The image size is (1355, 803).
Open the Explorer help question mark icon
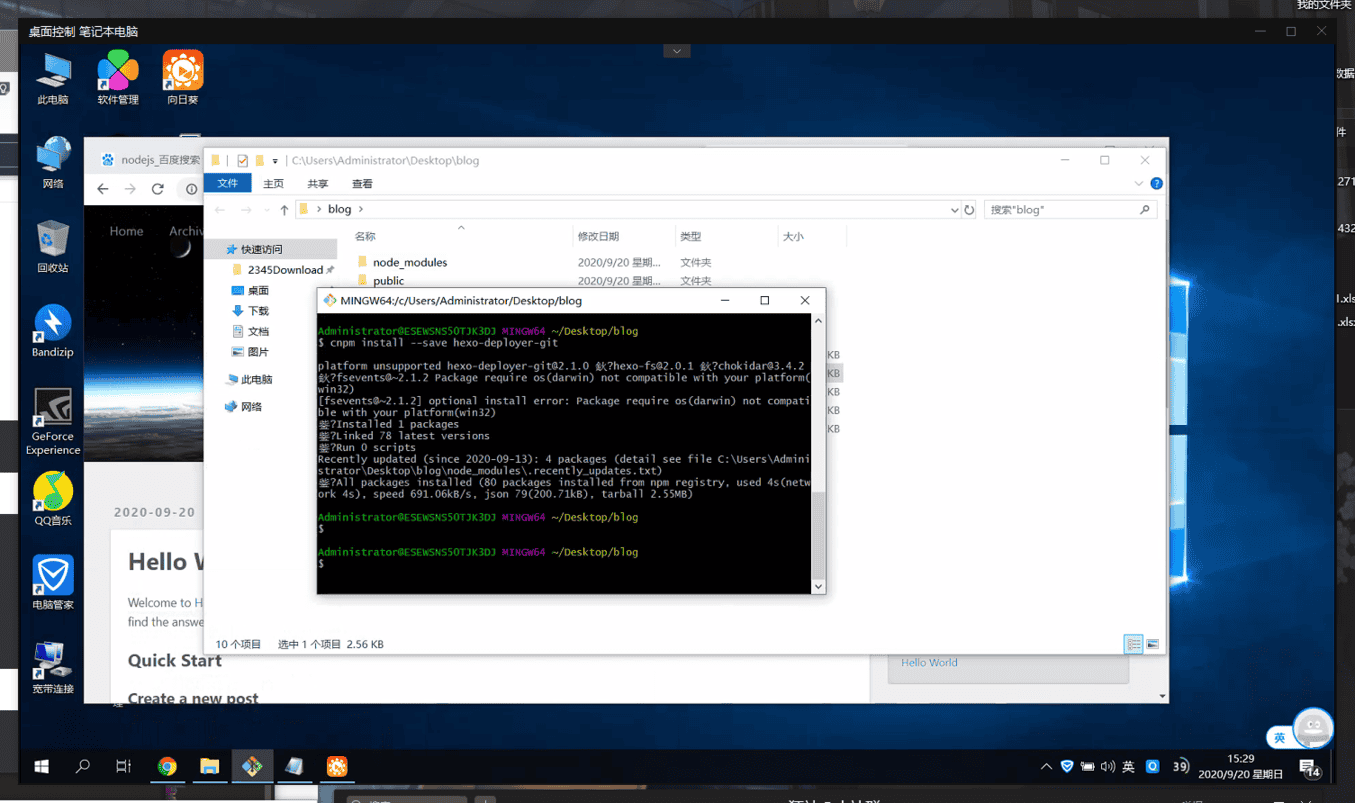pyautogui.click(x=1156, y=184)
